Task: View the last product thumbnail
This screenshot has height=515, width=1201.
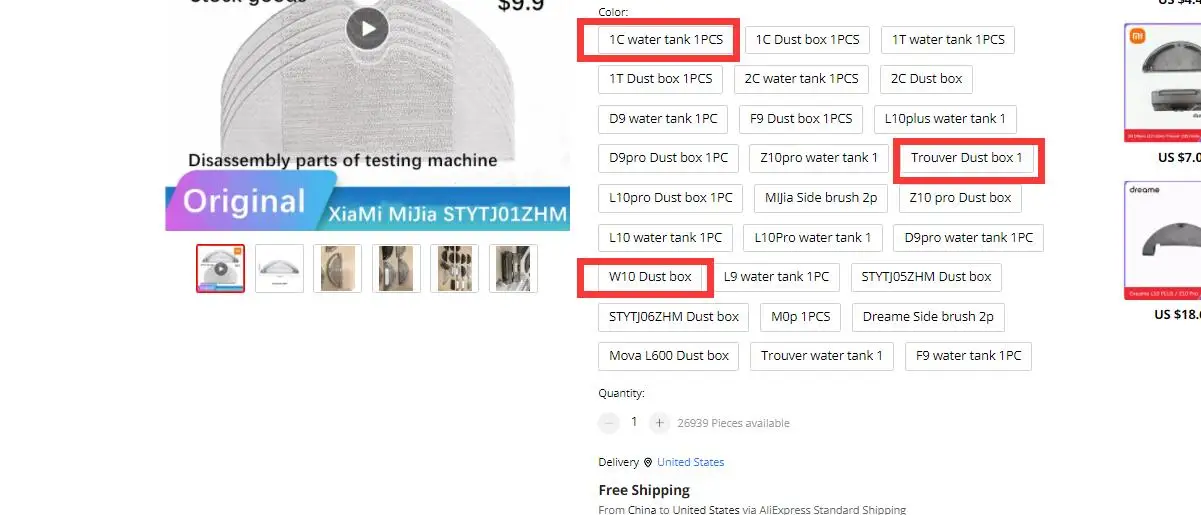Action: (513, 268)
